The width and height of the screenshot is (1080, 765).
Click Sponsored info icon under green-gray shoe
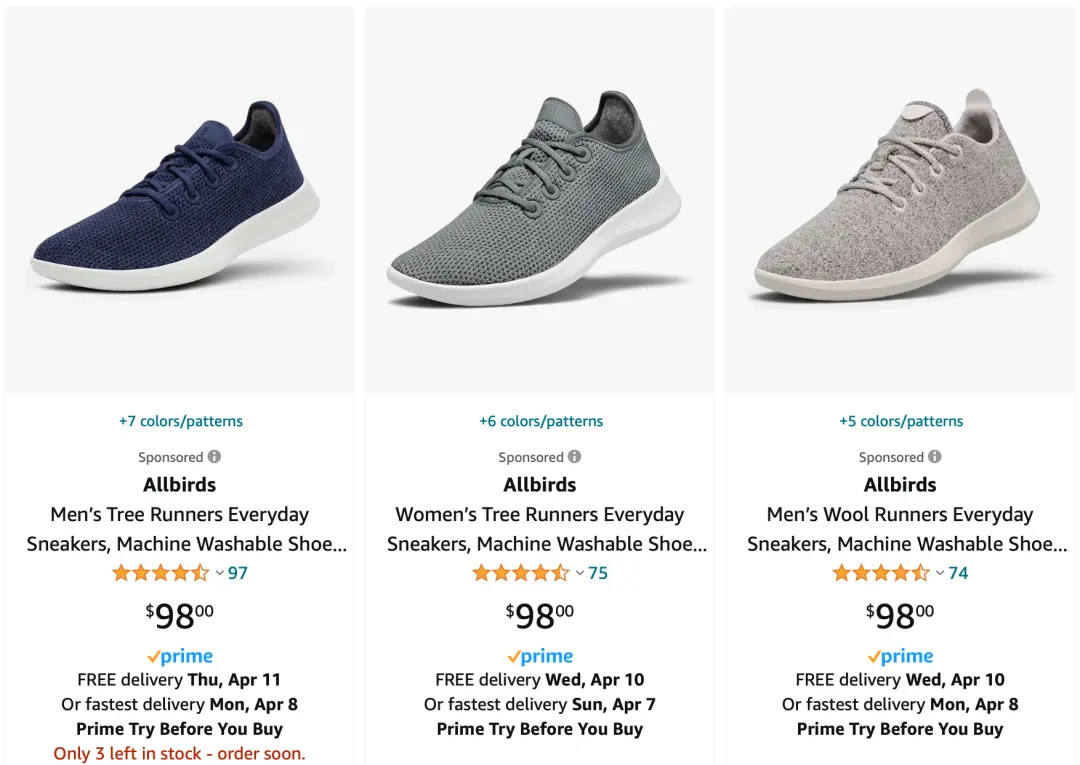pos(574,457)
